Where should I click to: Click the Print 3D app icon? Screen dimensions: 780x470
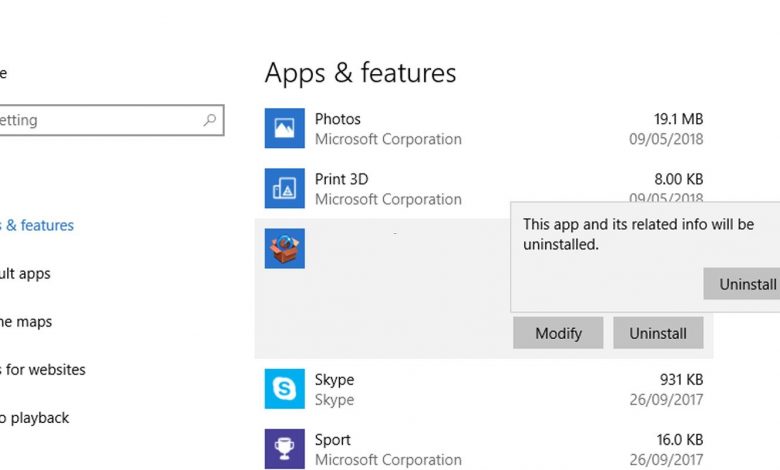point(284,188)
